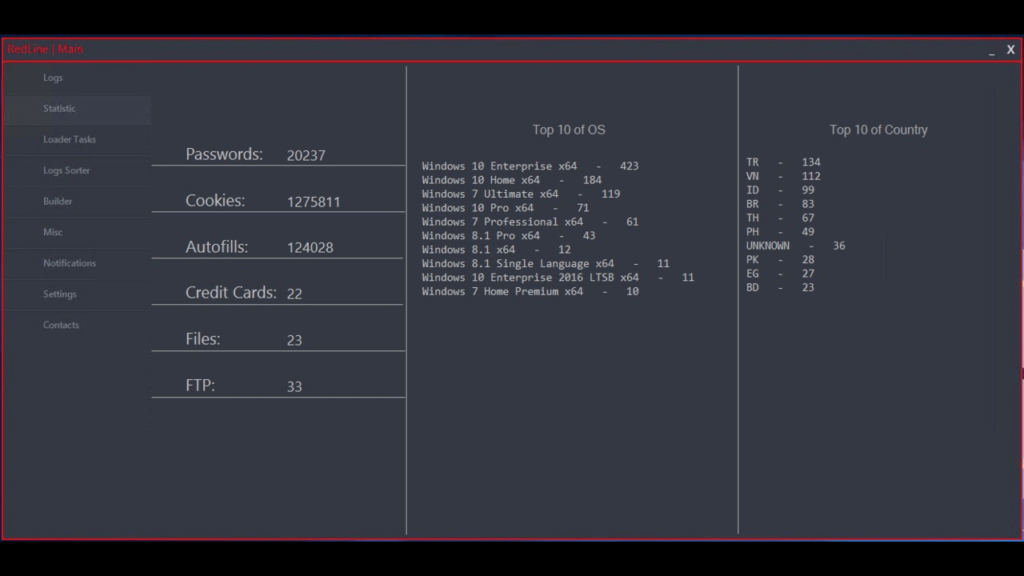Click the PK country row
Image resolution: width=1024 pixels, height=576 pixels.
pyautogui.click(x=780, y=260)
